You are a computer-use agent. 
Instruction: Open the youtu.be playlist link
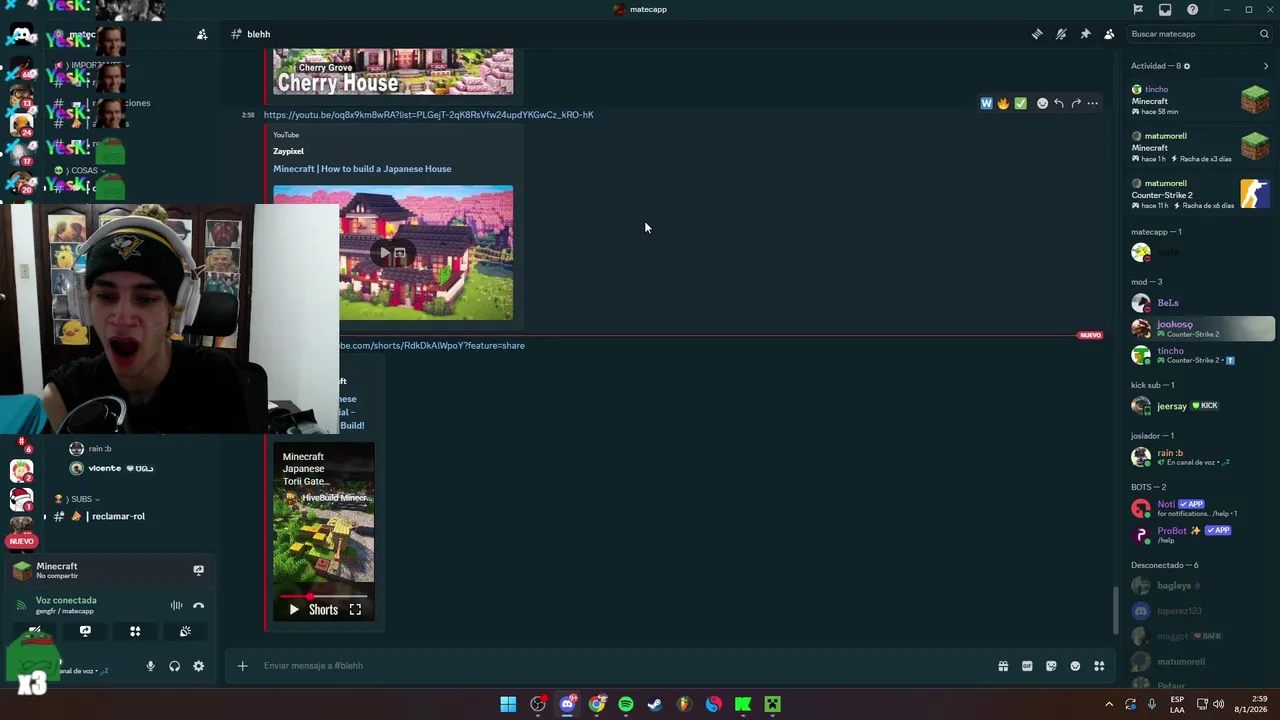(x=428, y=115)
